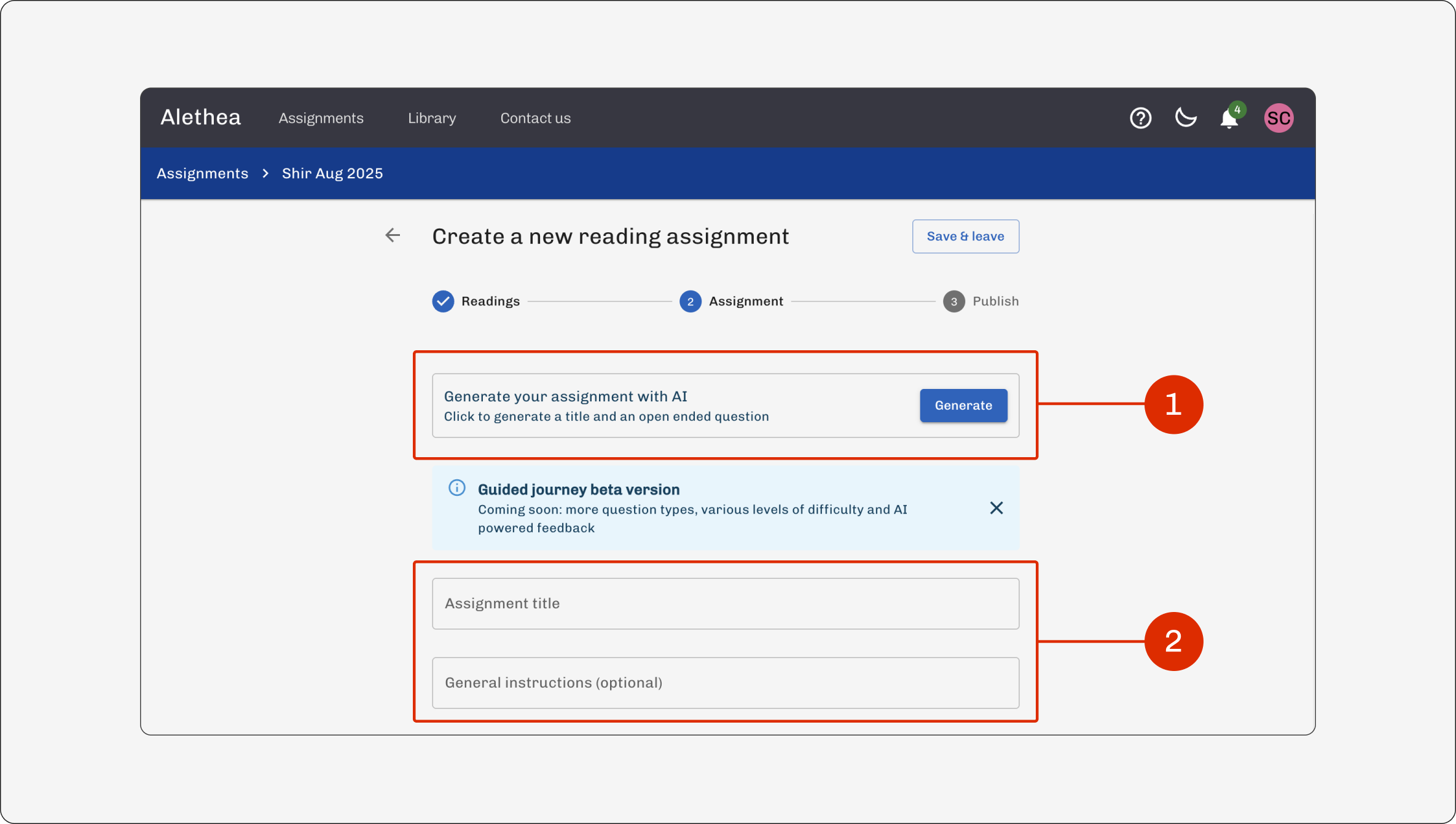The image size is (1456, 824).
Task: Click 'Create a new reading assignment' heading
Action: 610,237
